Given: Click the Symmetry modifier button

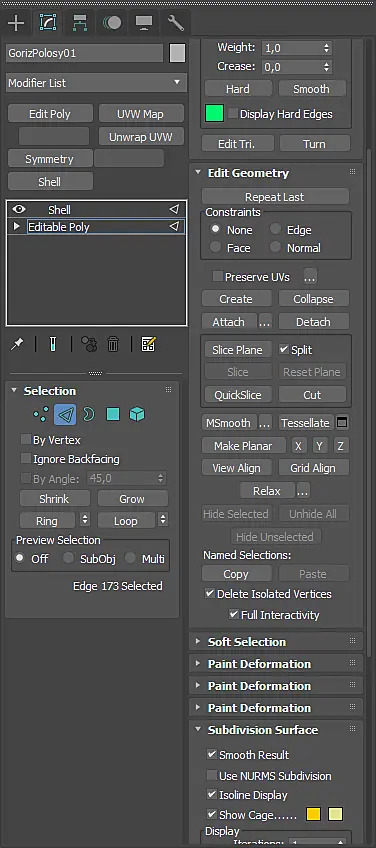Looking at the screenshot, I should coord(49,159).
